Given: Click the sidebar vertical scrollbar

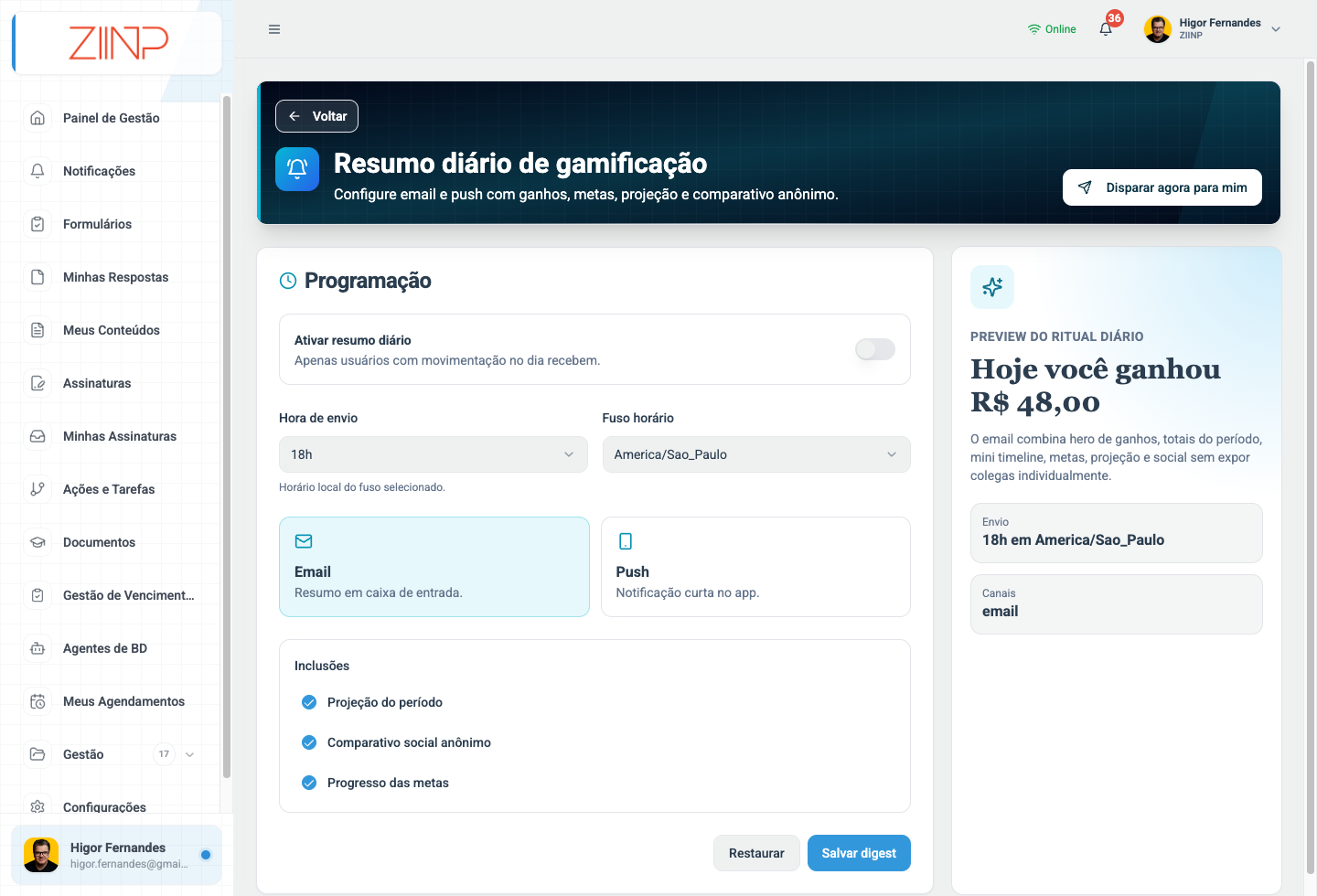Looking at the screenshot, I should point(226,437).
